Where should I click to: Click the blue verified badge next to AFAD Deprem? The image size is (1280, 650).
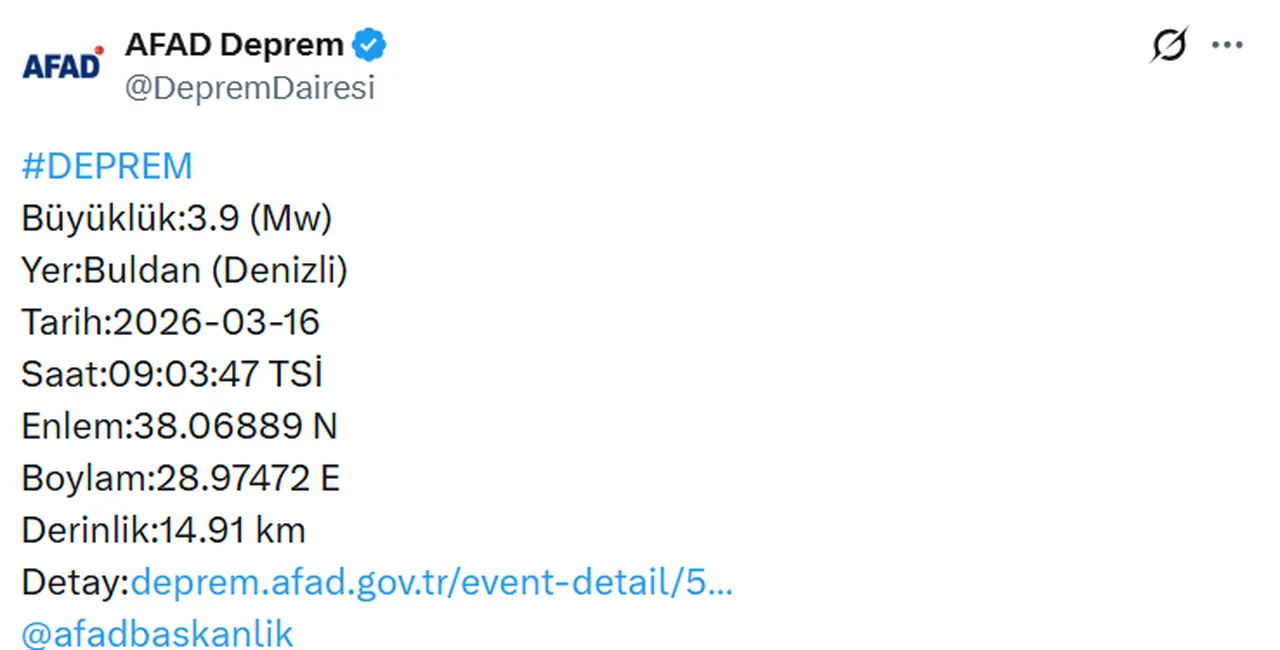point(369,44)
